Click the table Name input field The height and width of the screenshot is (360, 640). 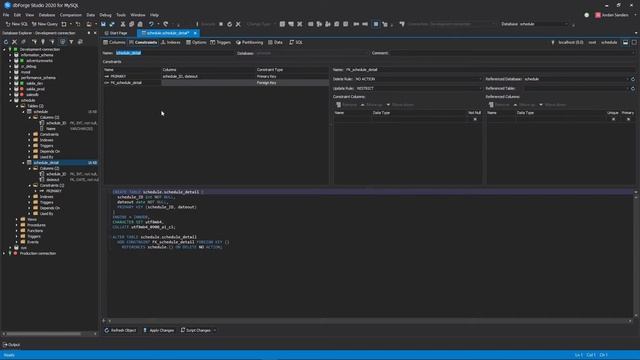(174, 53)
